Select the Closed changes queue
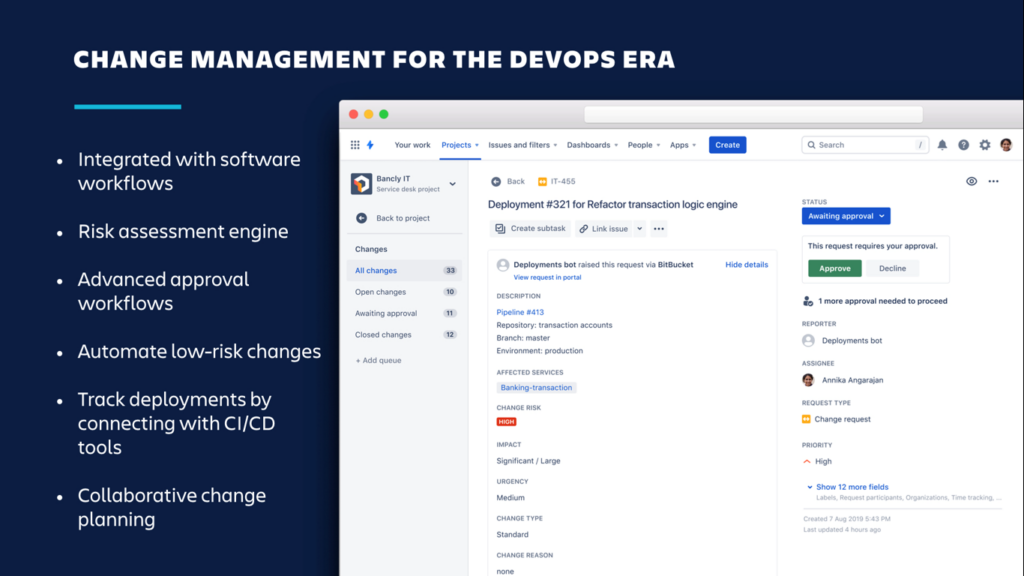Viewport: 1024px width, 576px height. [x=404, y=334]
